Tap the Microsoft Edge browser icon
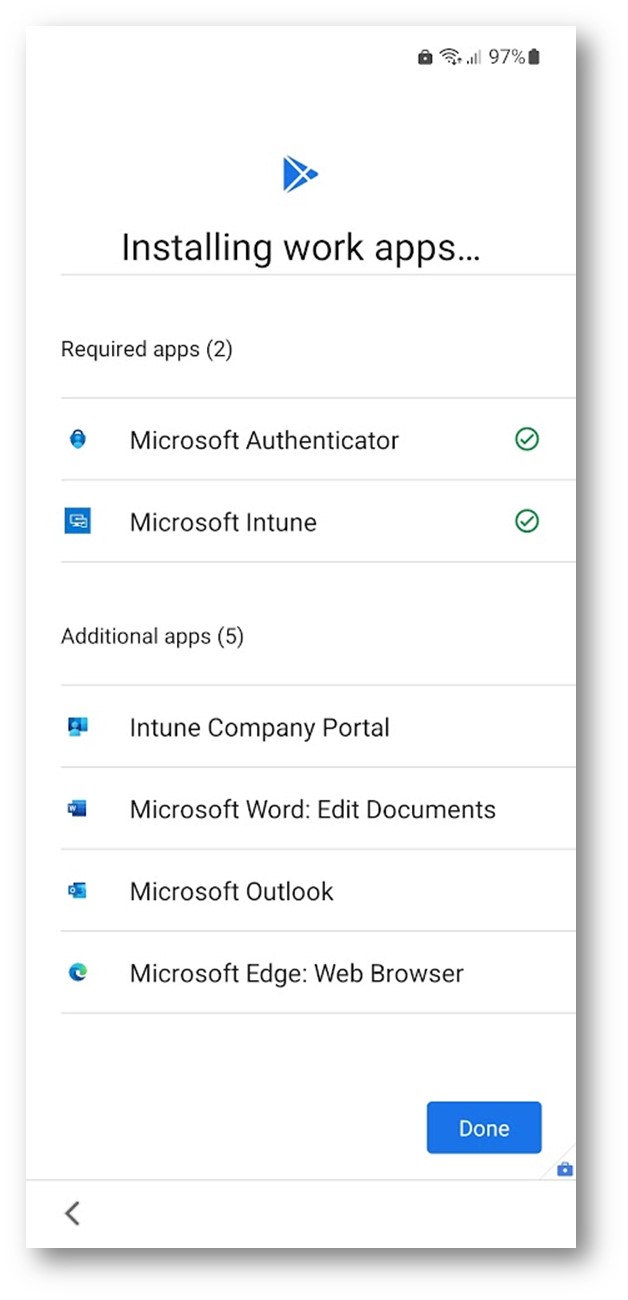Image resolution: width=628 pixels, height=1300 pixels. (77, 973)
